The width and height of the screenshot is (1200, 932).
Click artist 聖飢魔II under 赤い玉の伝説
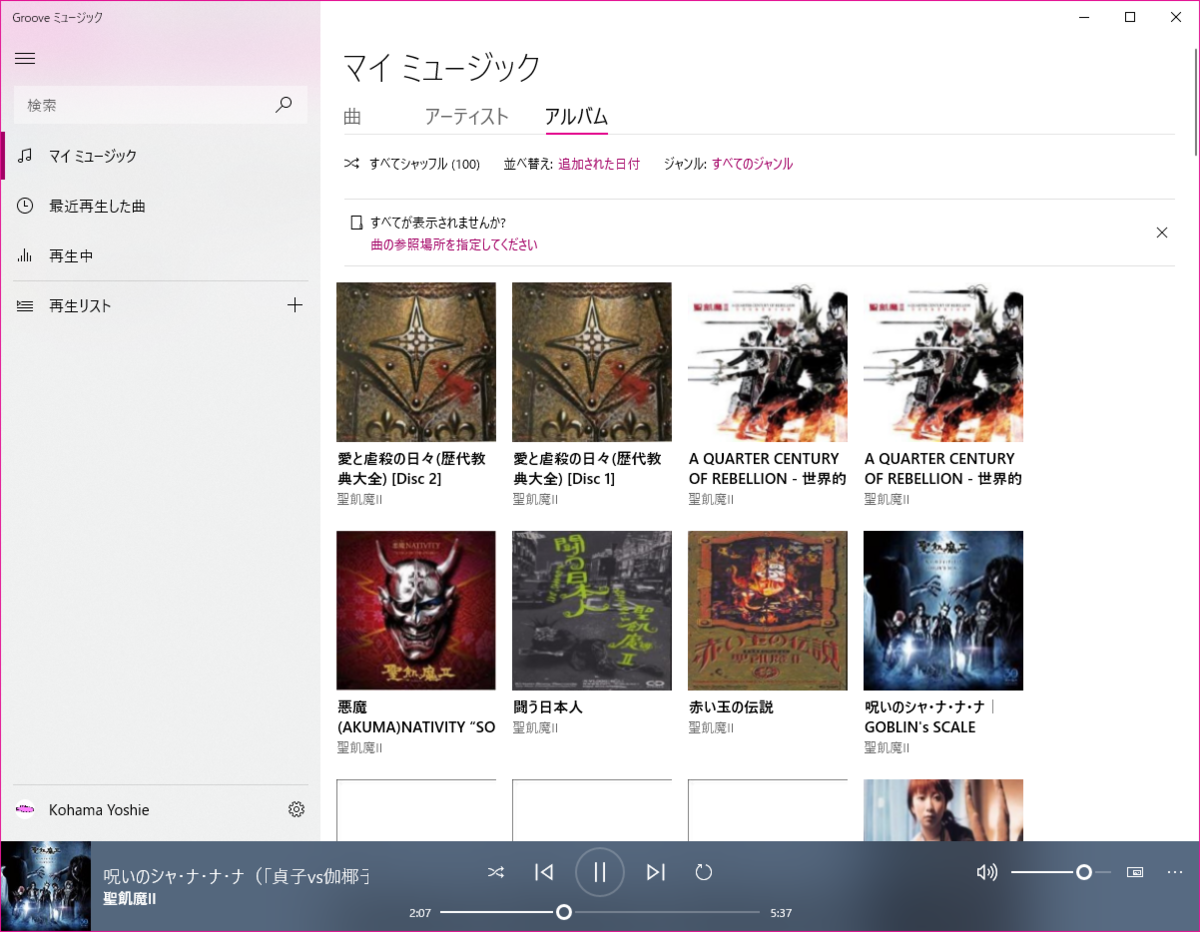(711, 728)
